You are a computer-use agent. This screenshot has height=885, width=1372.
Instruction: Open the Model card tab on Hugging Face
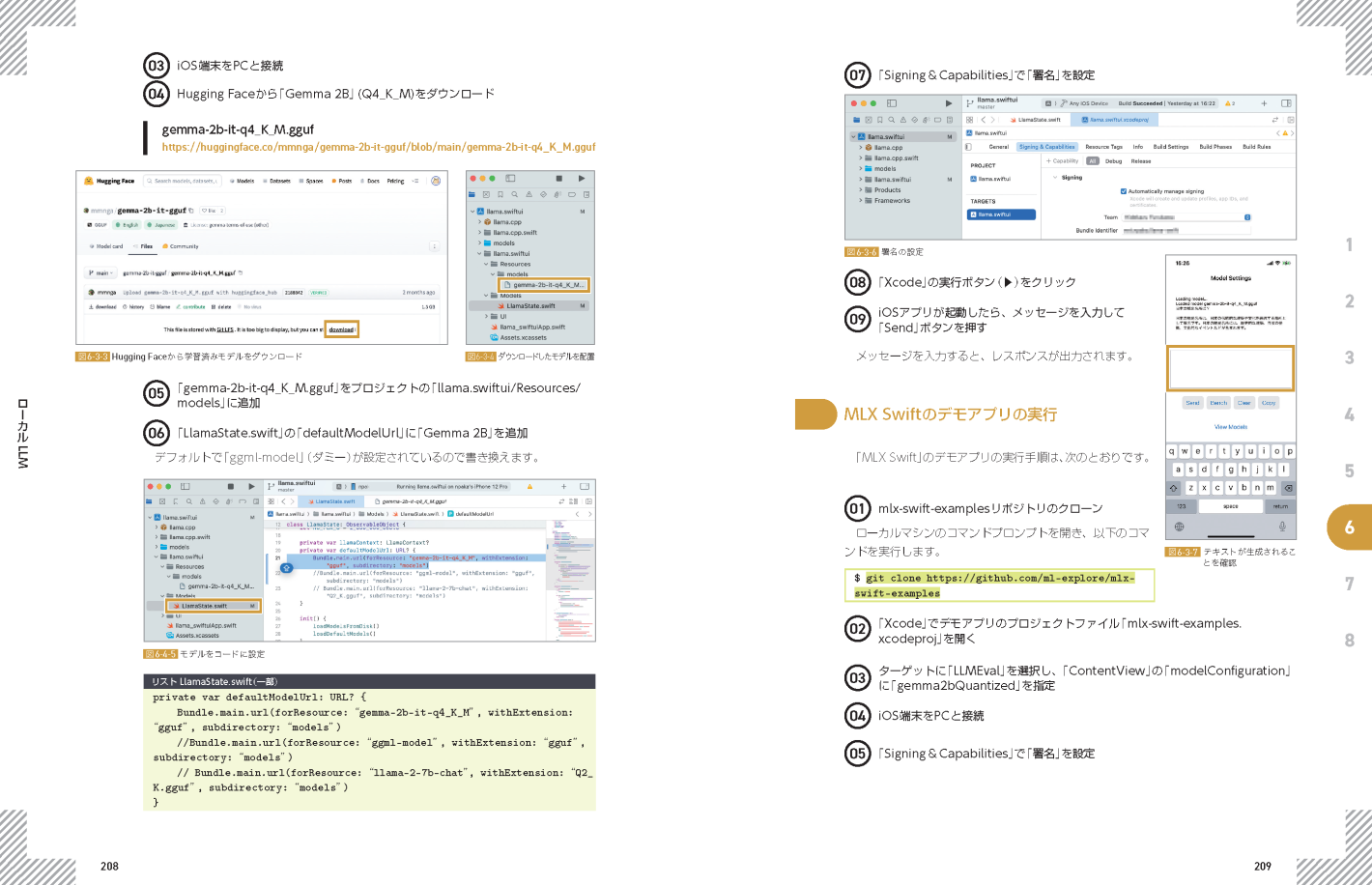[106, 246]
